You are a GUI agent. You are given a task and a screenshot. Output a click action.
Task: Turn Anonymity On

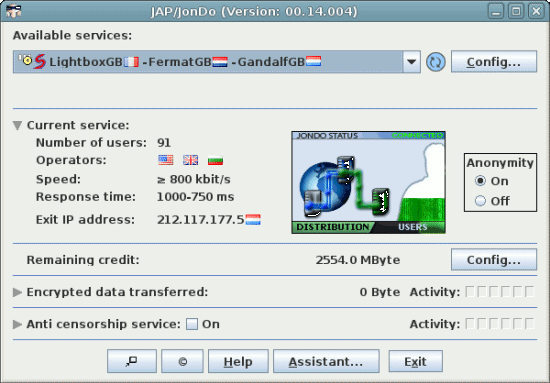point(480,181)
